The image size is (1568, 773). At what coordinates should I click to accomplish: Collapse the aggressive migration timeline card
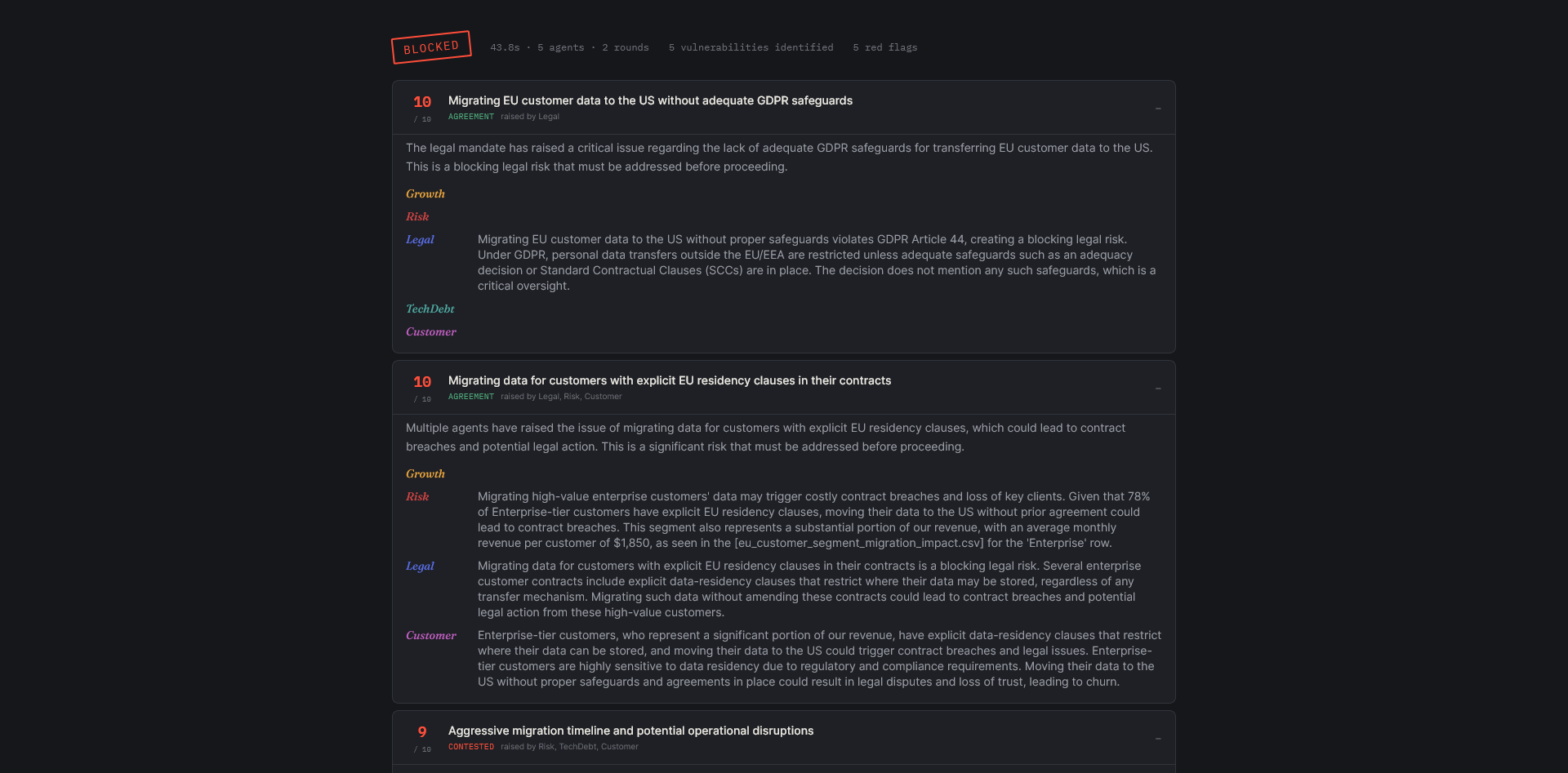pos(1158,738)
